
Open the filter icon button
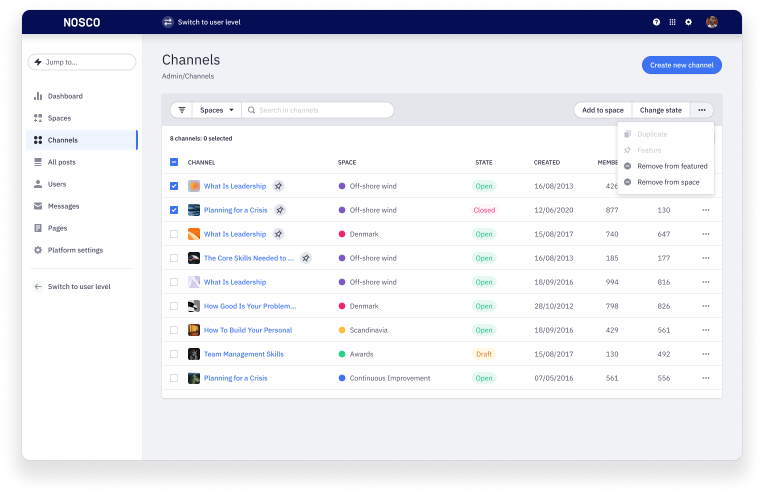tap(182, 110)
